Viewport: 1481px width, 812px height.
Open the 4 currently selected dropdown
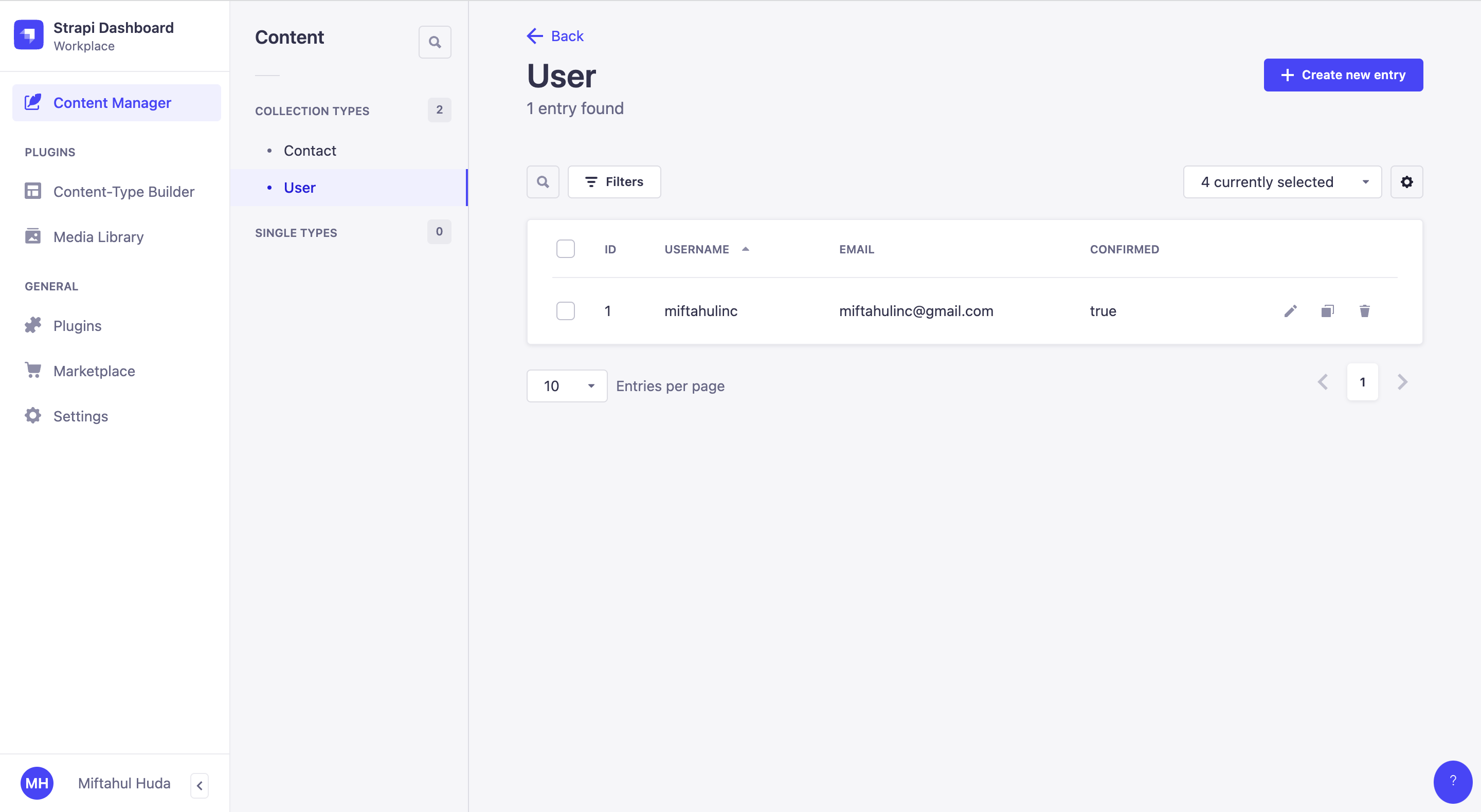click(1282, 182)
